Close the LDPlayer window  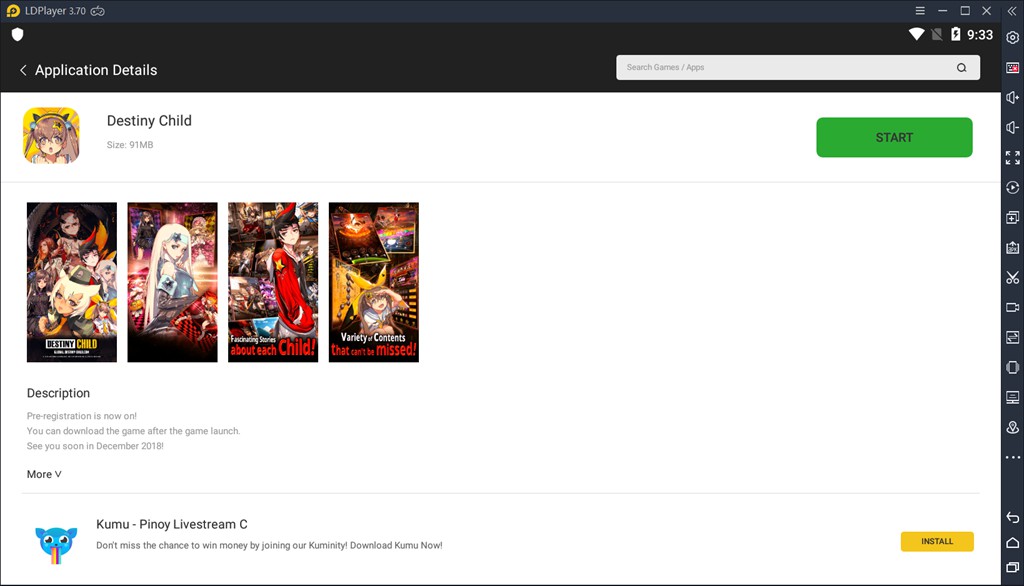click(987, 10)
